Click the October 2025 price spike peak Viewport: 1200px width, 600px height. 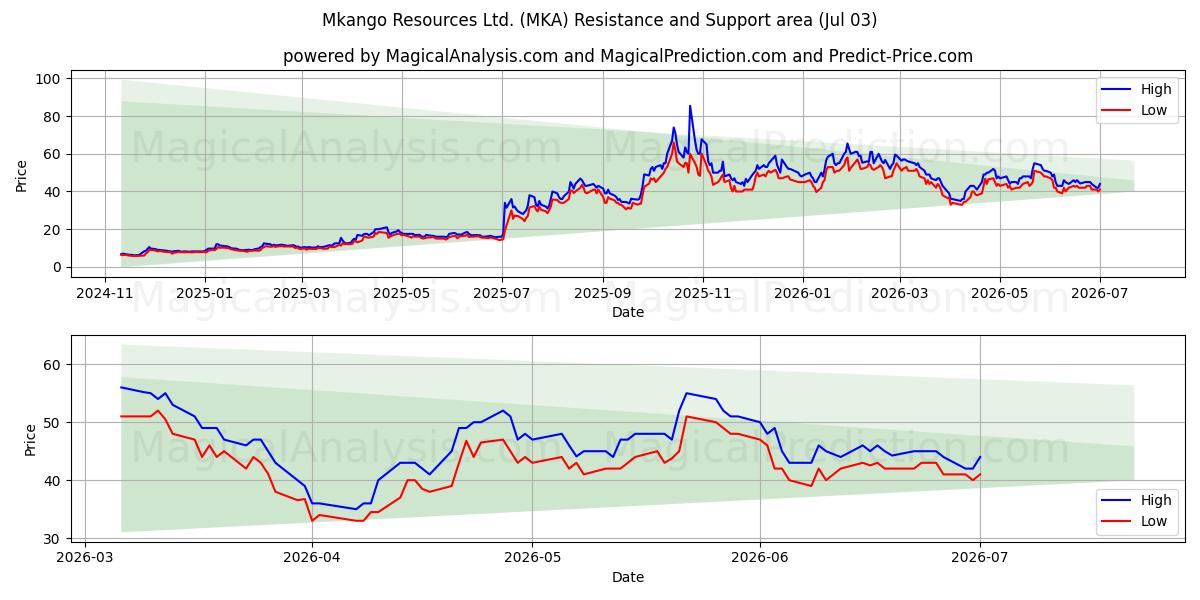(x=689, y=106)
